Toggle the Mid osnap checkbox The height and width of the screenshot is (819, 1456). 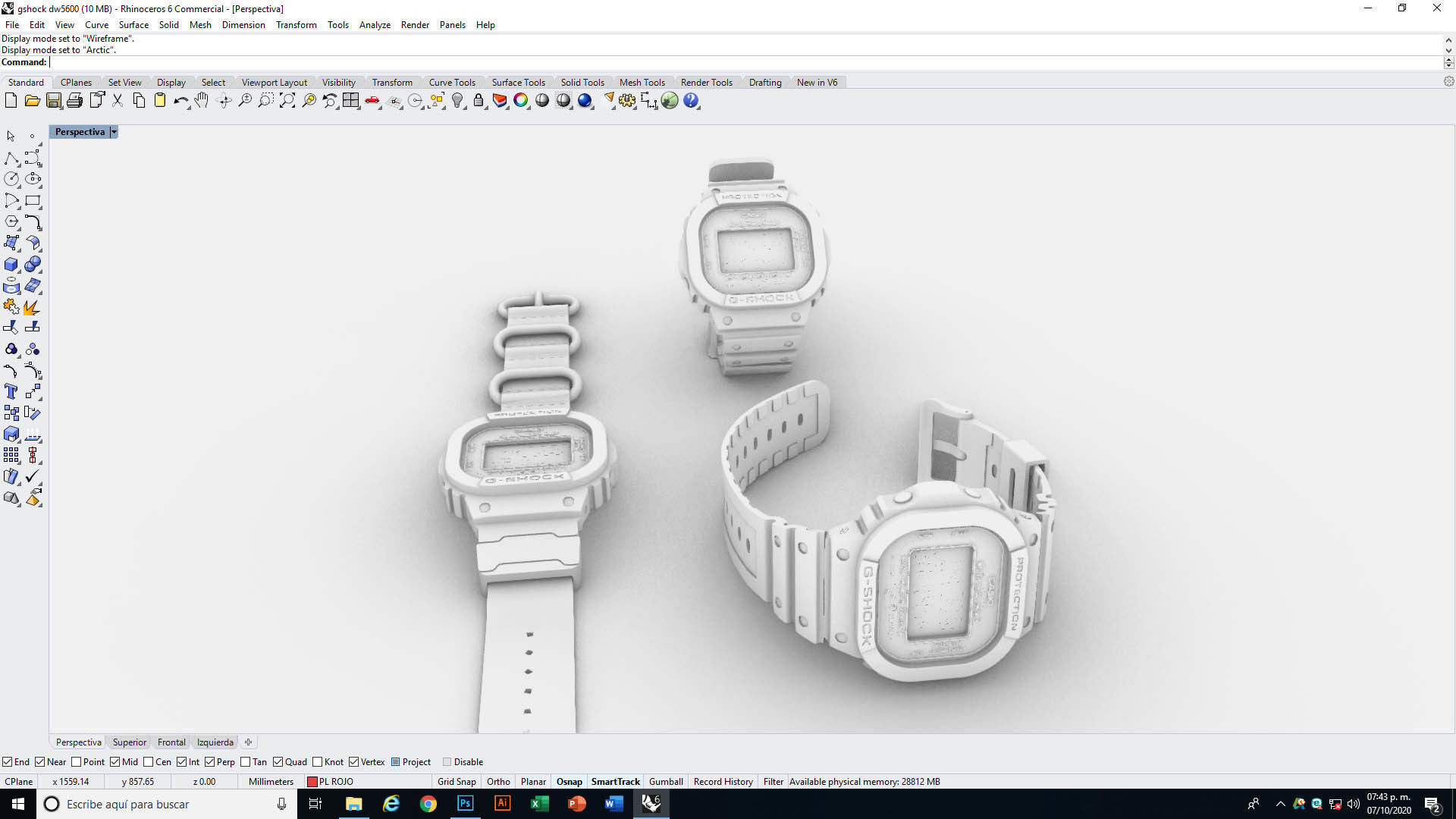tap(115, 762)
